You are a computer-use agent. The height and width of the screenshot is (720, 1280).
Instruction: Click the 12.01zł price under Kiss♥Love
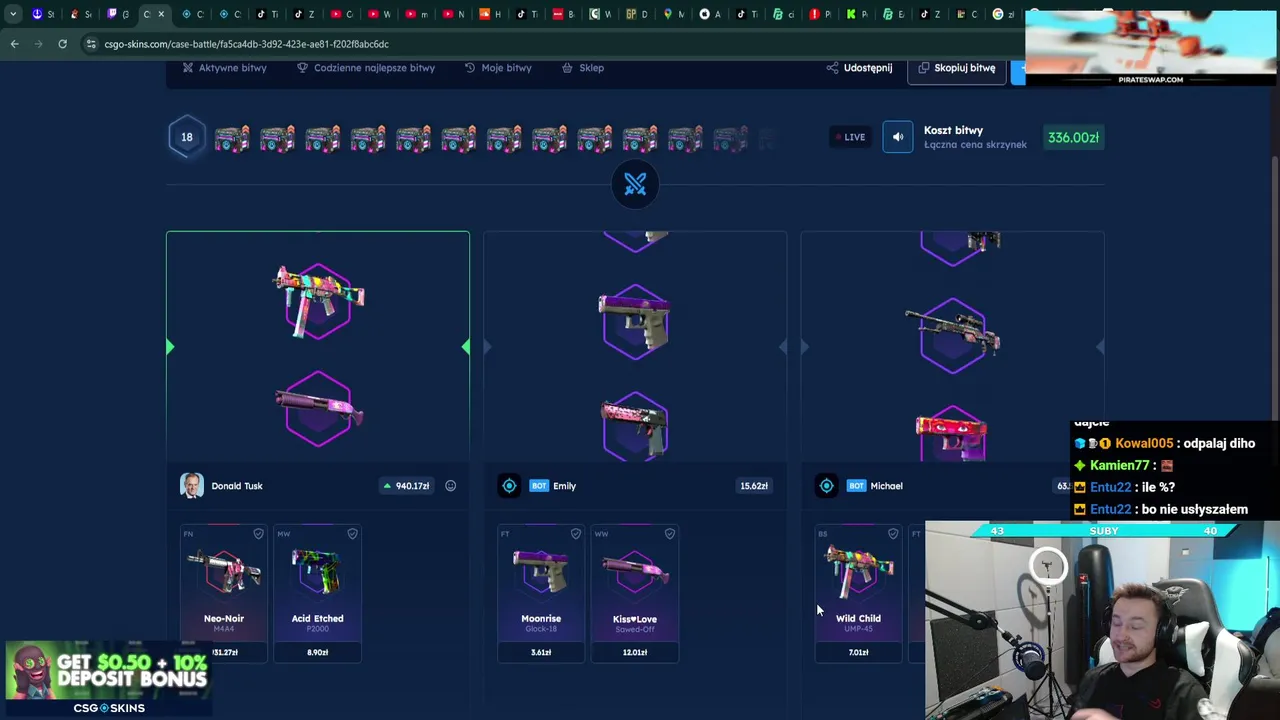pos(635,652)
